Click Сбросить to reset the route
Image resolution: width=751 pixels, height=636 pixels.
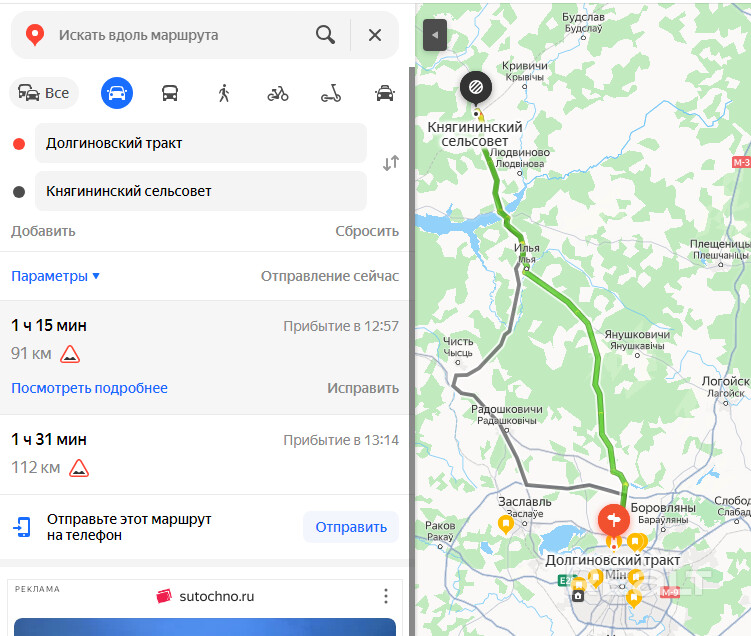(x=367, y=231)
